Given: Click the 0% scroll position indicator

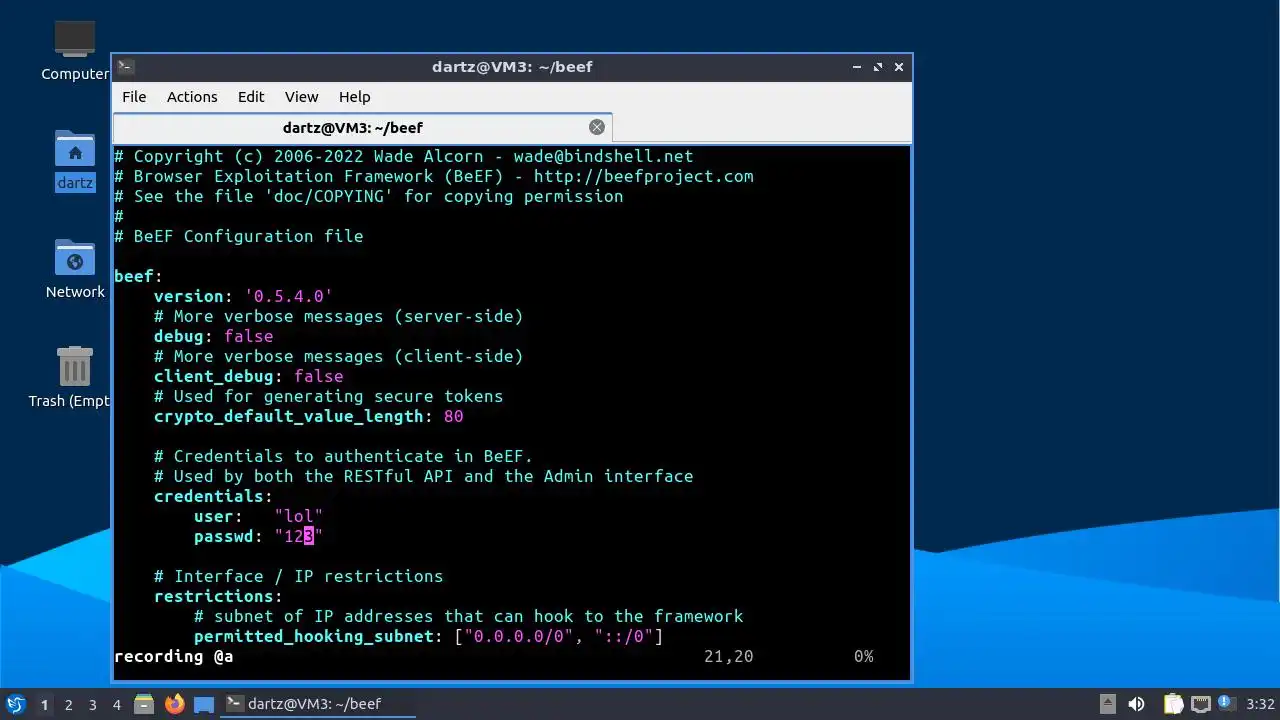Looking at the screenshot, I should [x=863, y=656].
